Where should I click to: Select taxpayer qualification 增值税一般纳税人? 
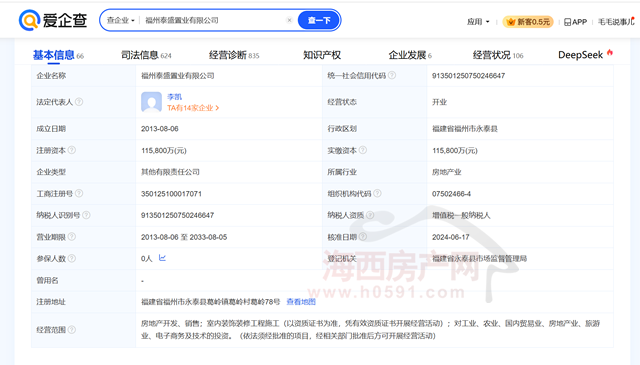click(461, 215)
